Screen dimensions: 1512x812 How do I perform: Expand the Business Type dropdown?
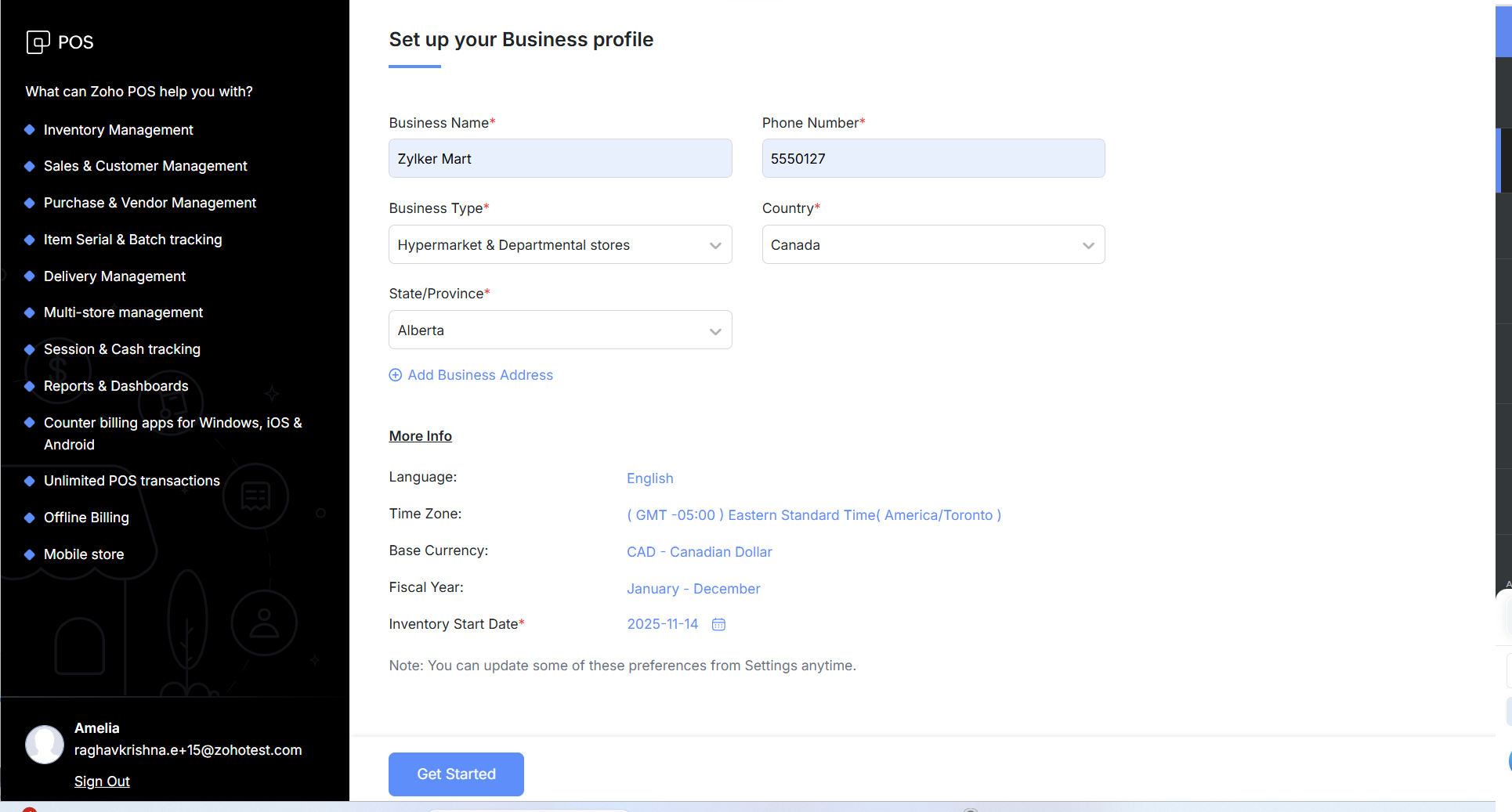[x=560, y=245]
